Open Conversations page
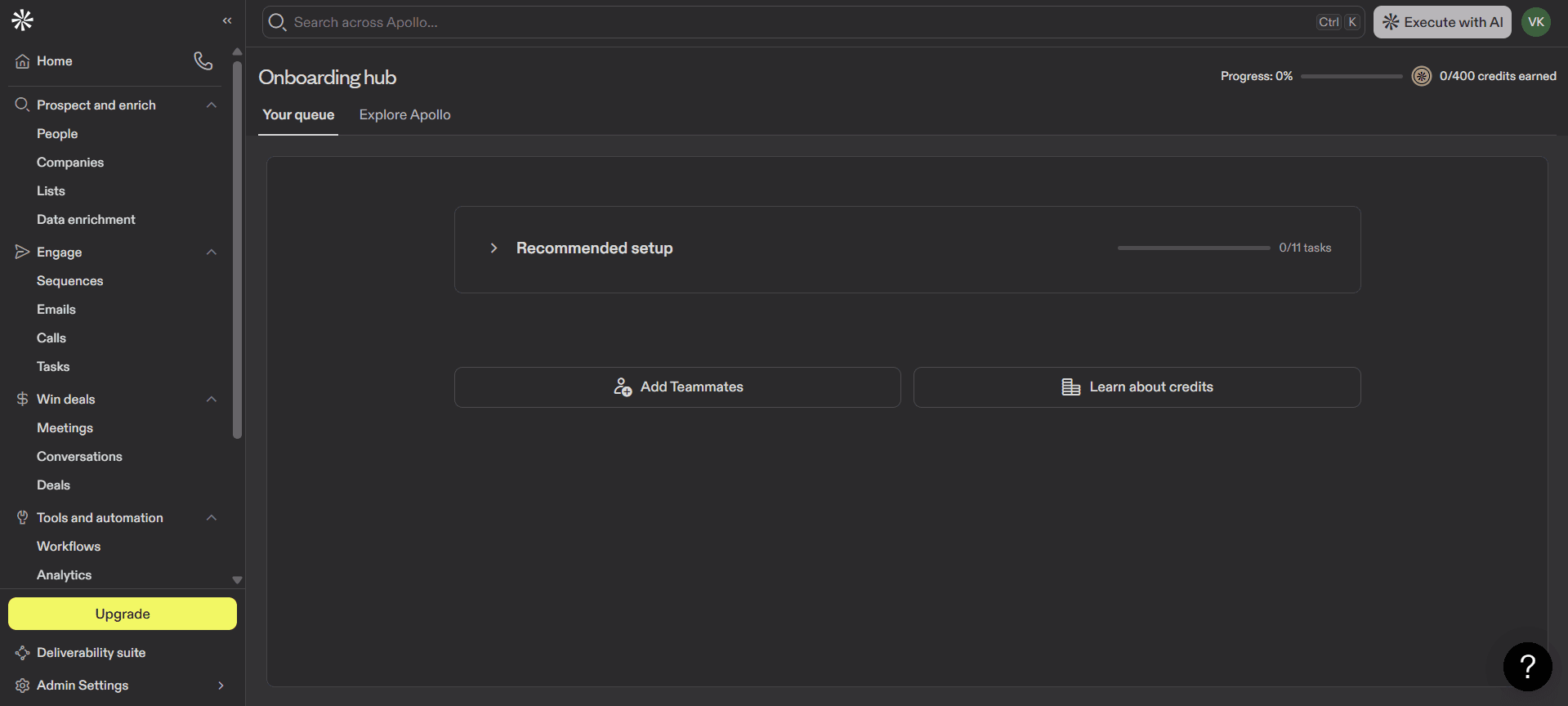This screenshot has height=706, width=1568. click(x=79, y=456)
